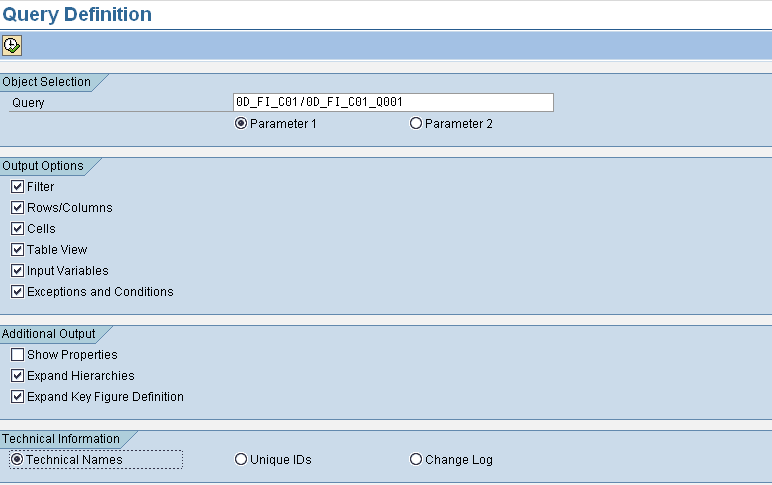Click the Additional Output group header

click(x=49, y=334)
